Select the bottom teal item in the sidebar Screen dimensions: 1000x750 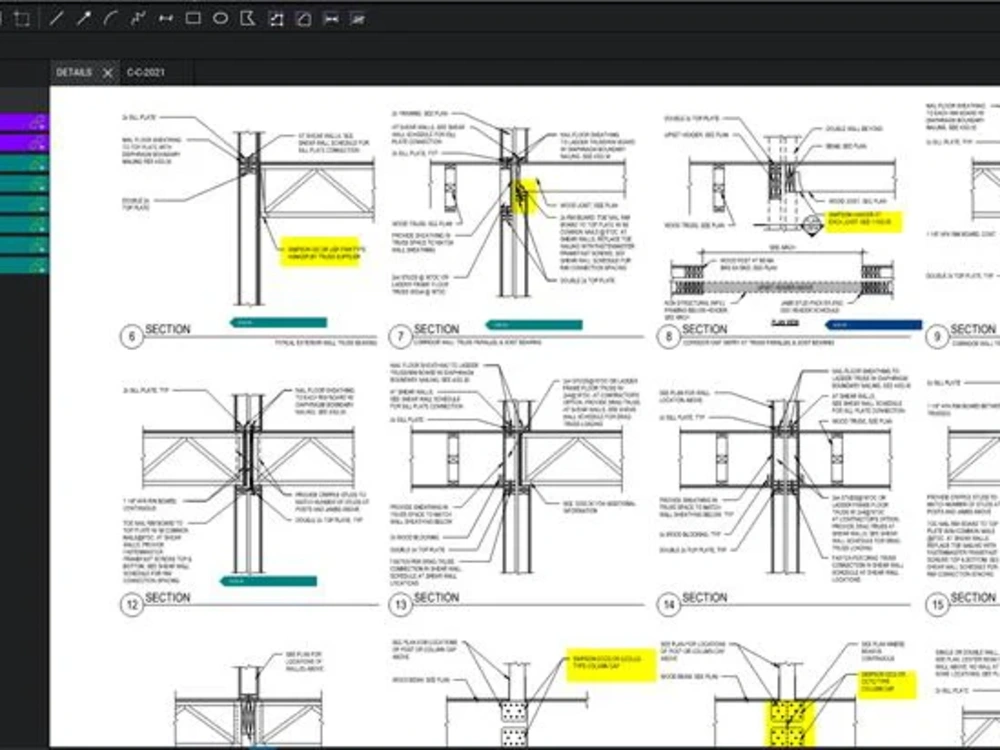15,264
